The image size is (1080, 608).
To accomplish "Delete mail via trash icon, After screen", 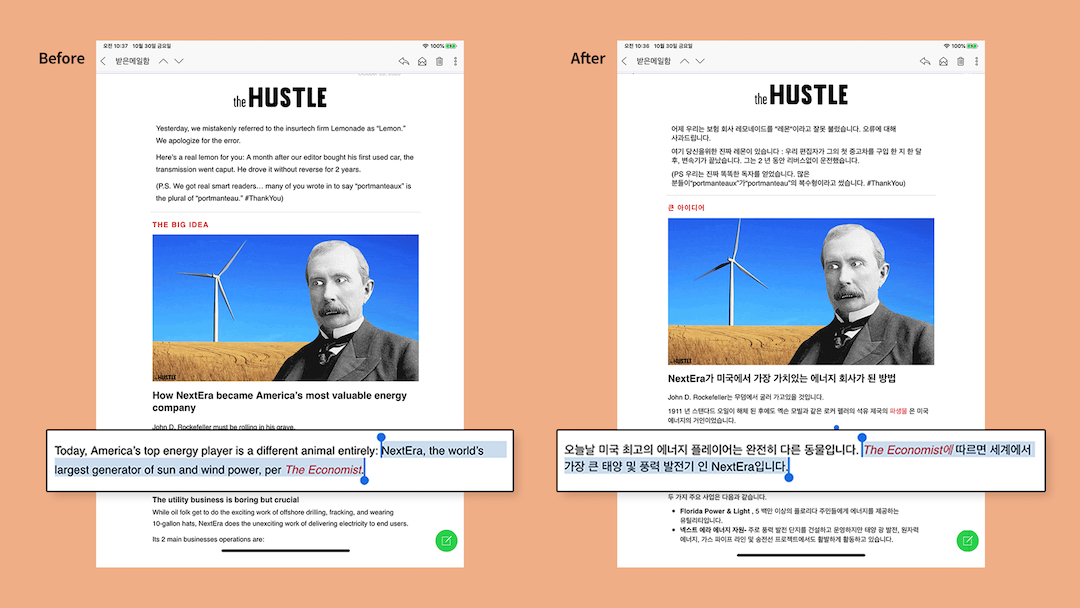I will pyautogui.click(x=961, y=61).
